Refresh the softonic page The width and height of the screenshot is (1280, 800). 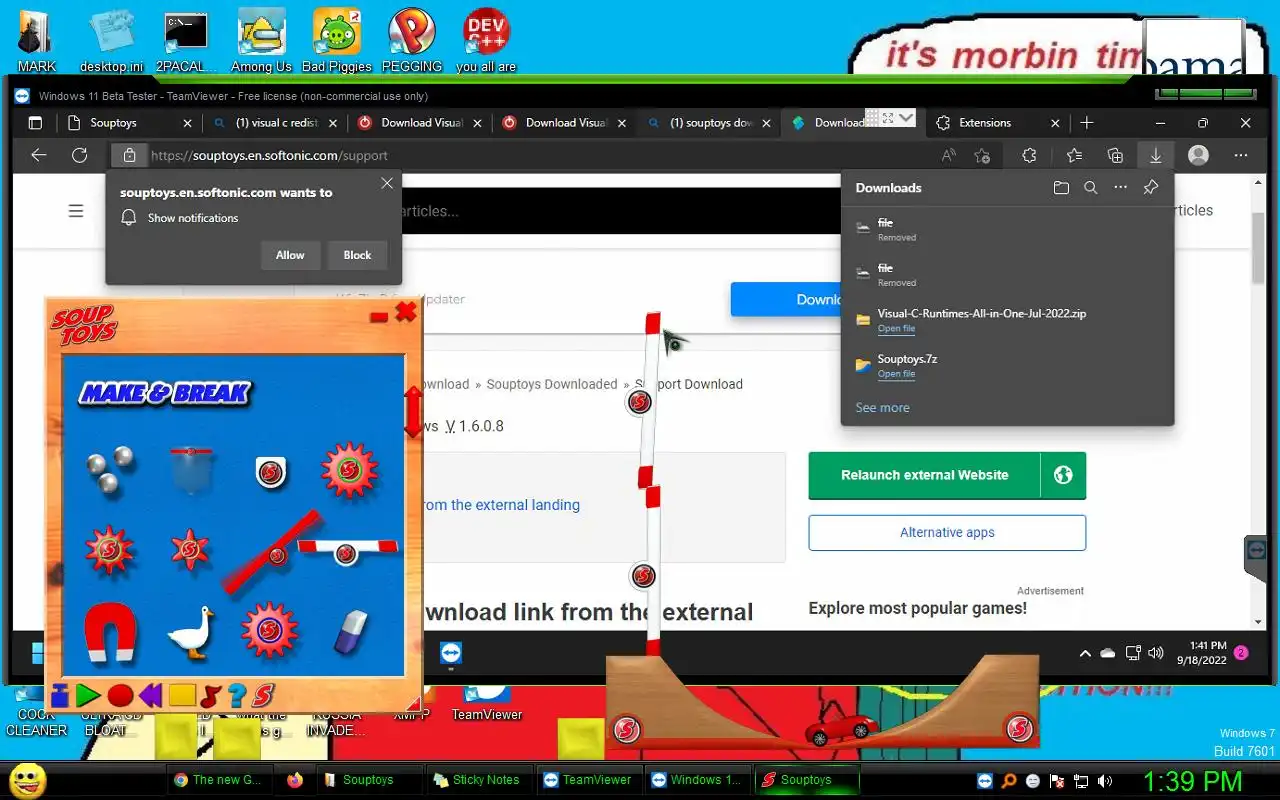[80, 155]
